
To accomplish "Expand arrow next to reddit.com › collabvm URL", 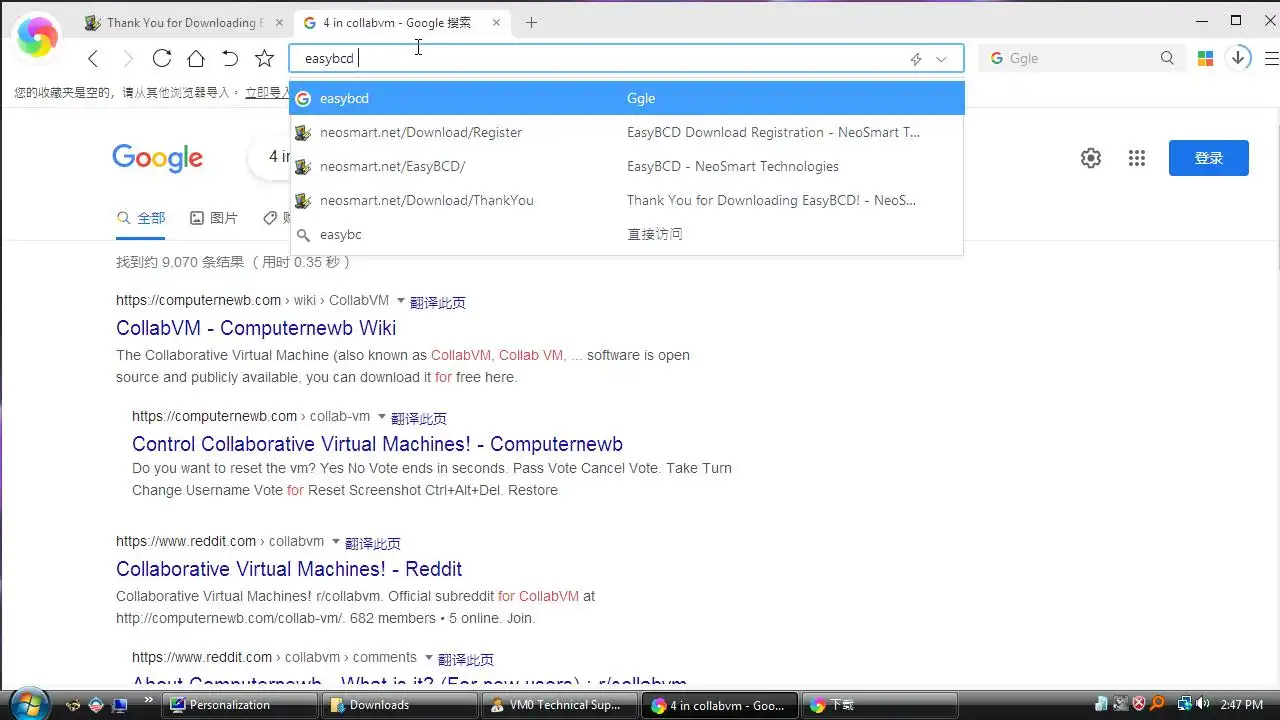I will 335,542.
